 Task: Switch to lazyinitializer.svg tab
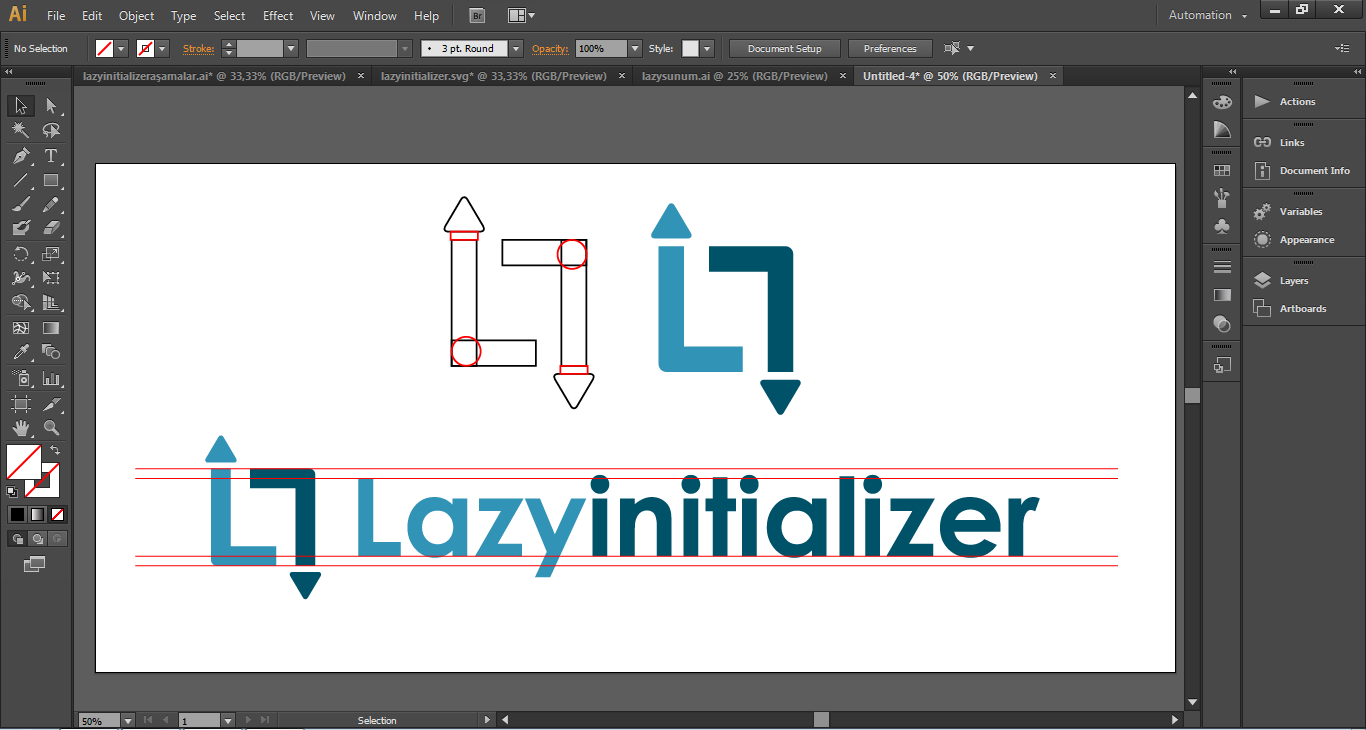point(493,76)
